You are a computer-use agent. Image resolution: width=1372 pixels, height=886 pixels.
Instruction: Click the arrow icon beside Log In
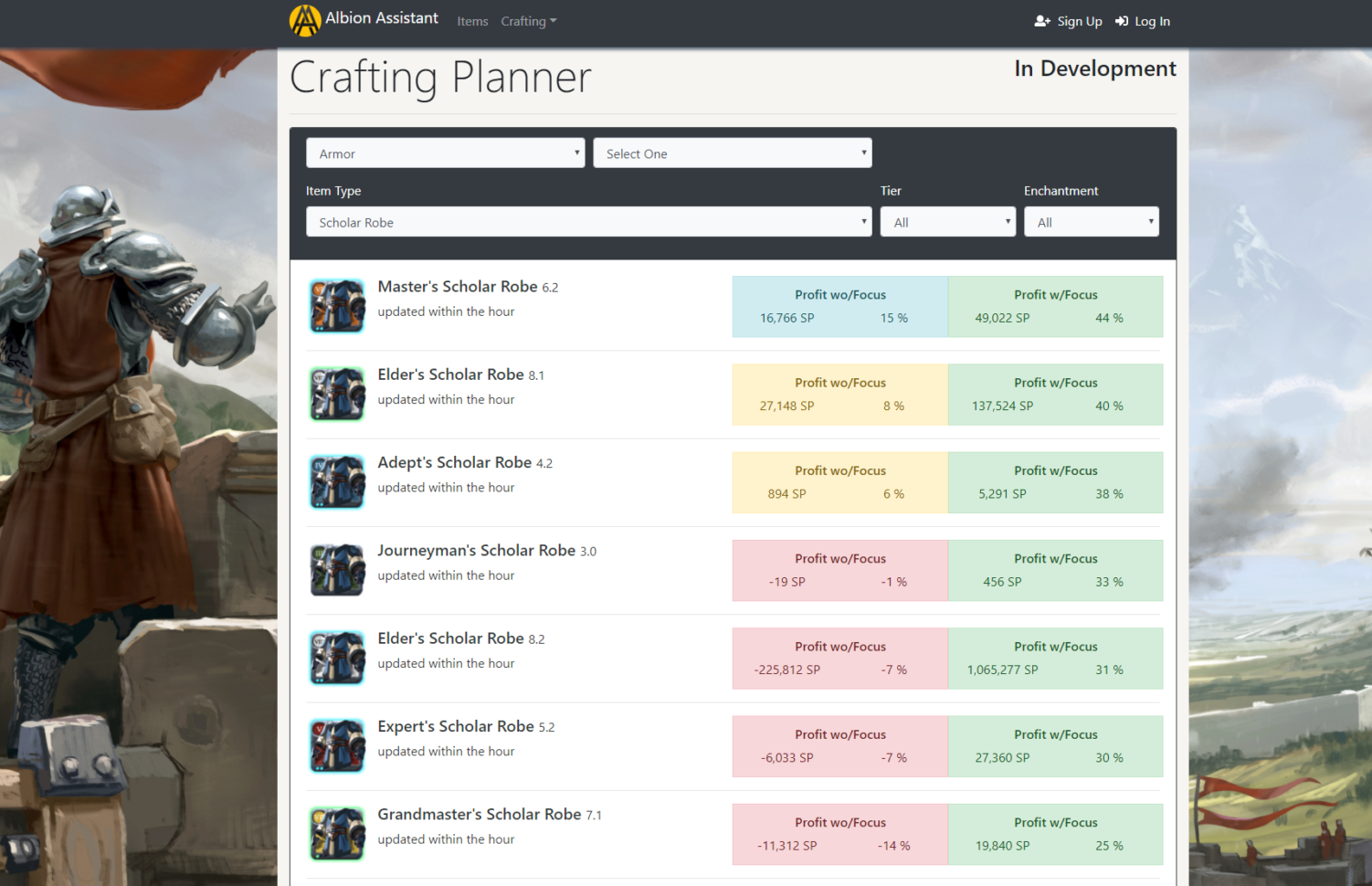[1121, 20]
